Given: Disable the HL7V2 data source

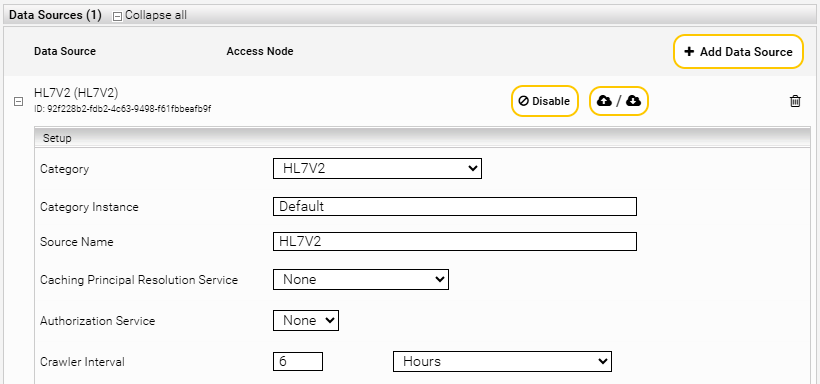Looking at the screenshot, I should click(544, 101).
